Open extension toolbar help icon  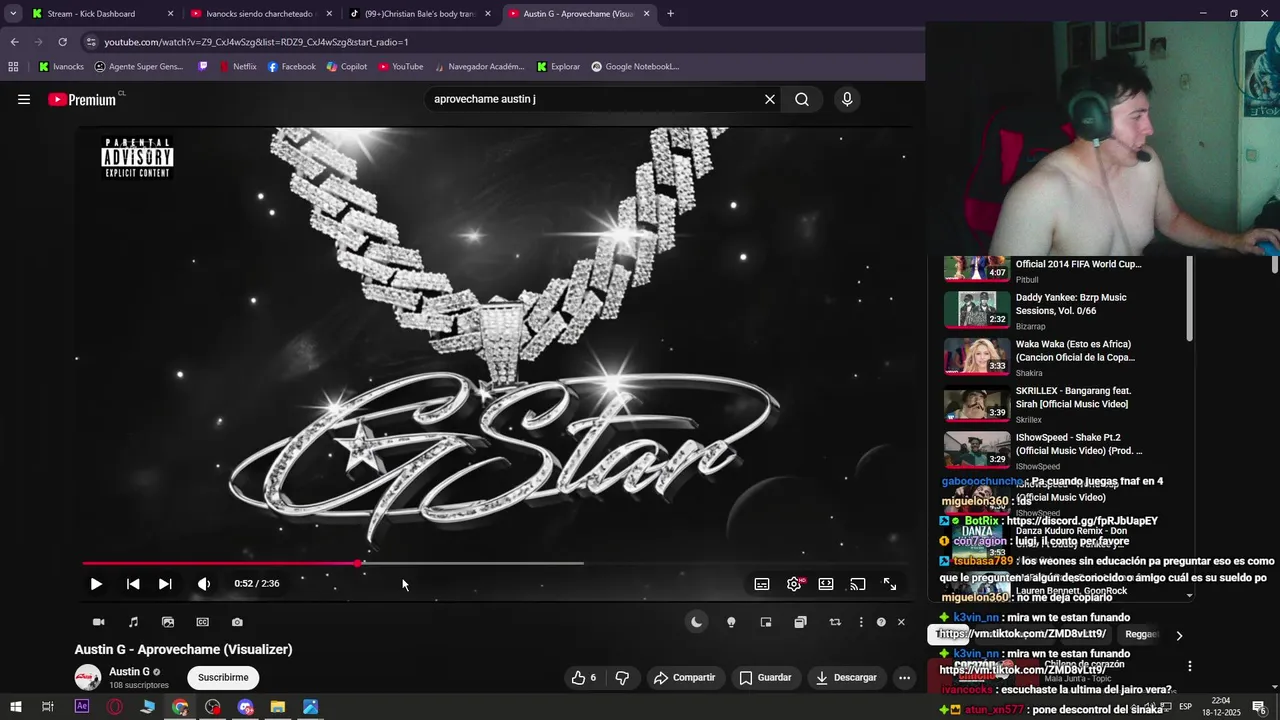point(881,622)
